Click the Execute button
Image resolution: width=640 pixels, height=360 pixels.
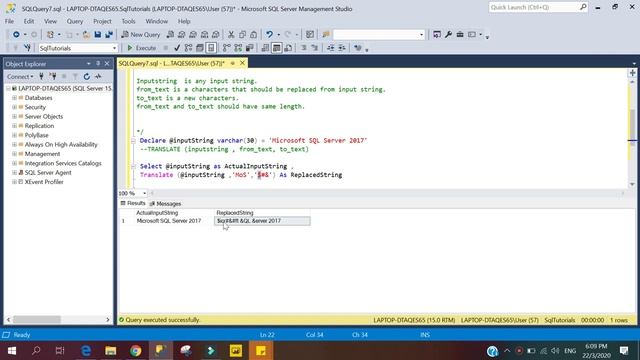click(x=141, y=48)
